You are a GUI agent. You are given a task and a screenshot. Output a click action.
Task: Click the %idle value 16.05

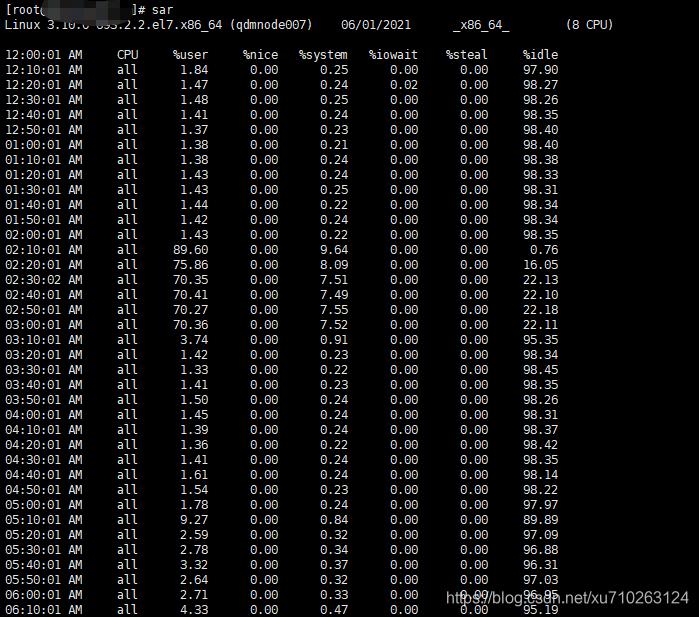pyautogui.click(x=540, y=265)
